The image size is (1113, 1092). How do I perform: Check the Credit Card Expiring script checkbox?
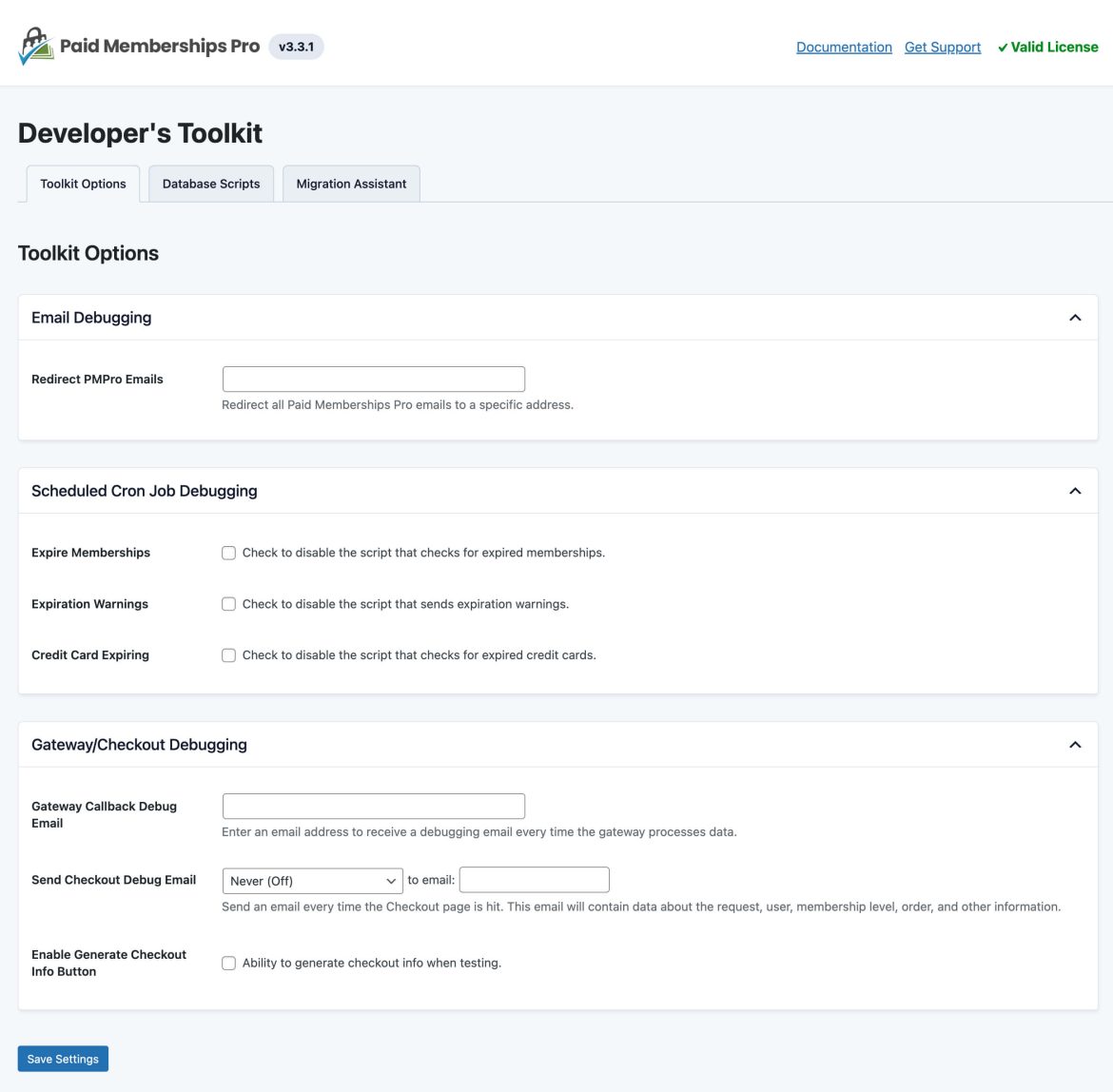tap(228, 654)
